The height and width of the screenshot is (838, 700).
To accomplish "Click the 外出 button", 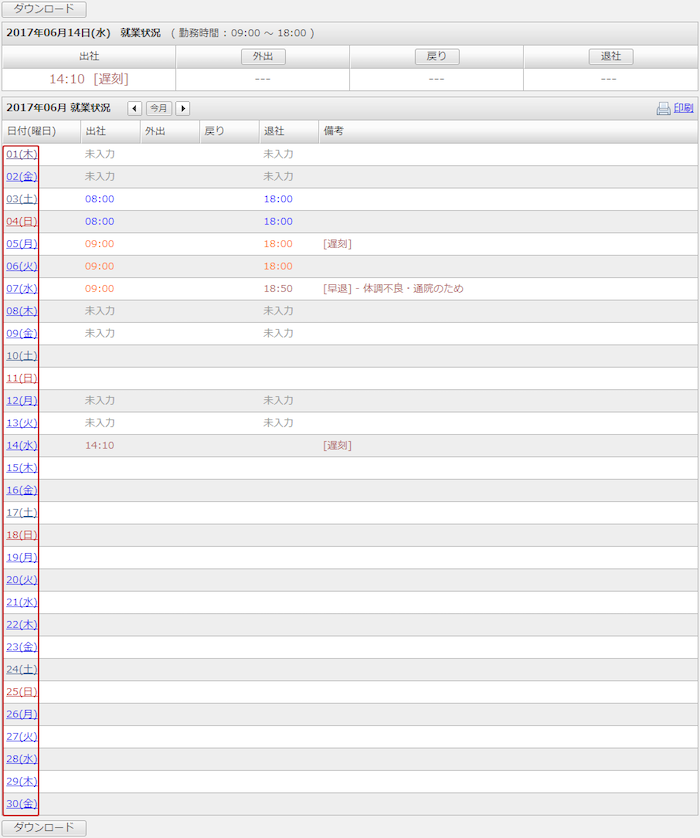I will (263, 57).
